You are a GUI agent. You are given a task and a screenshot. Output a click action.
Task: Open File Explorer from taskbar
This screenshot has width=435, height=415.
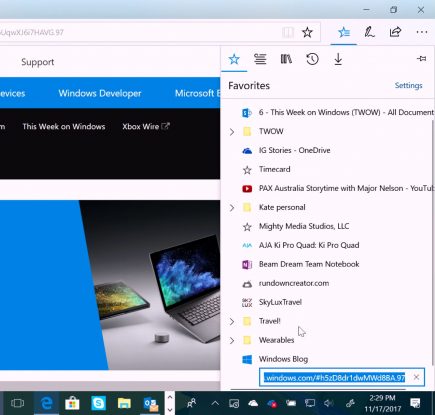[x=124, y=403]
